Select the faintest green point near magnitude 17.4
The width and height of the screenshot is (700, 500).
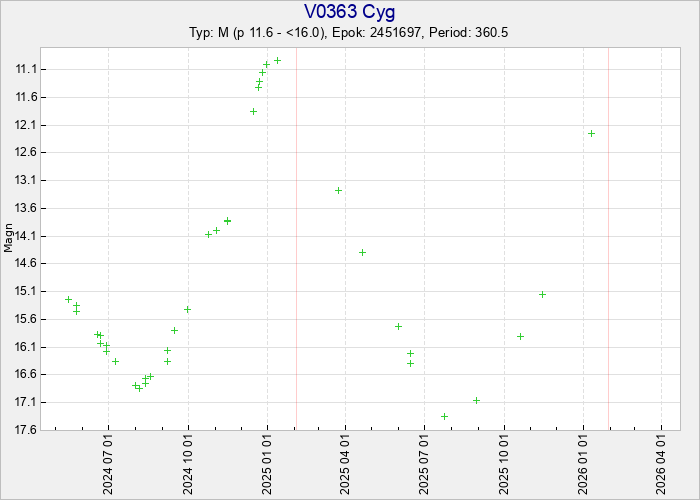point(444,416)
